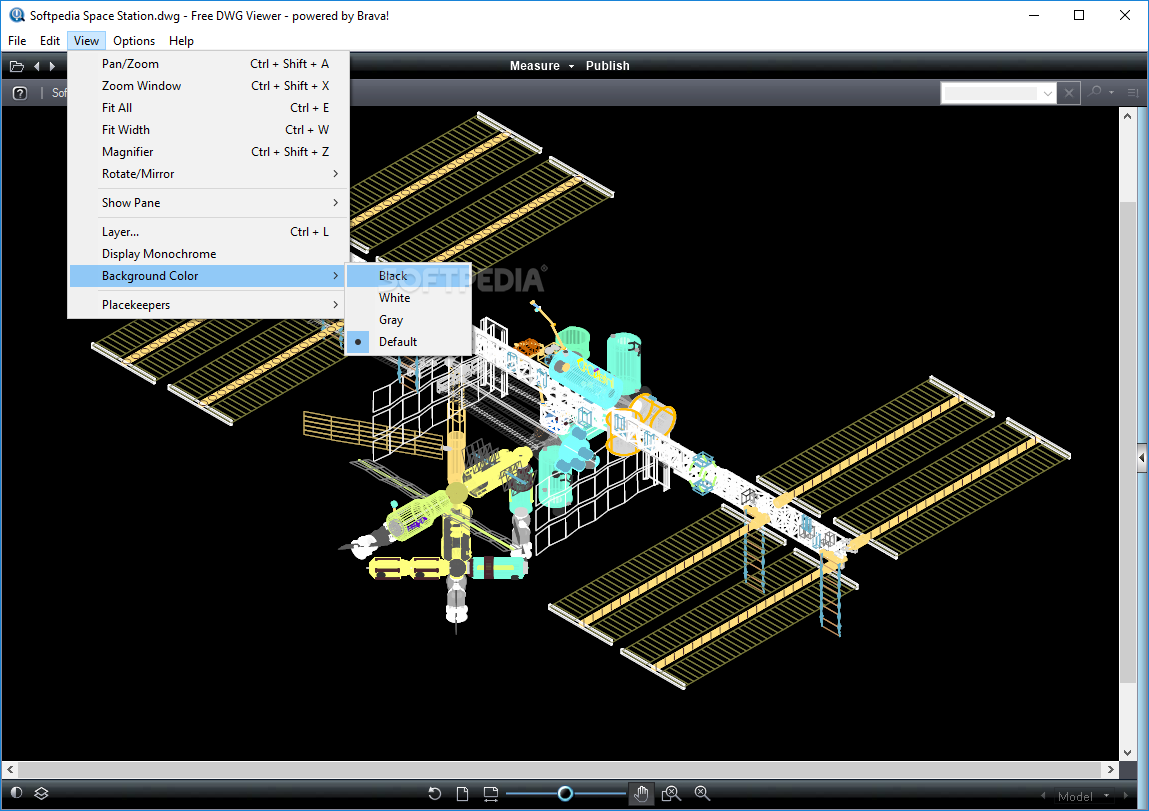Choose White background color

[409, 298]
